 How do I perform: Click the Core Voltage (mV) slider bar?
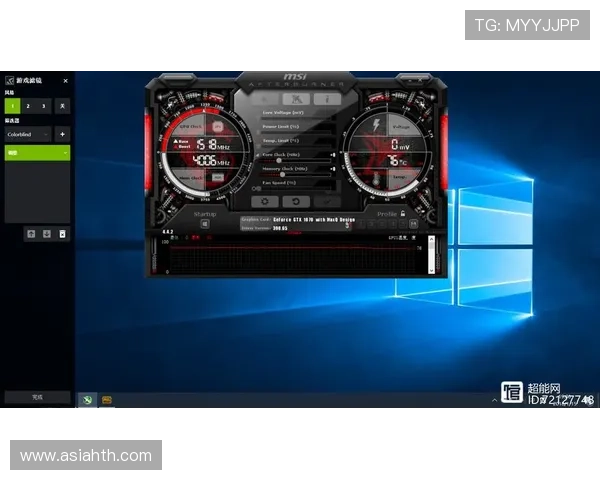pyautogui.click(x=296, y=118)
